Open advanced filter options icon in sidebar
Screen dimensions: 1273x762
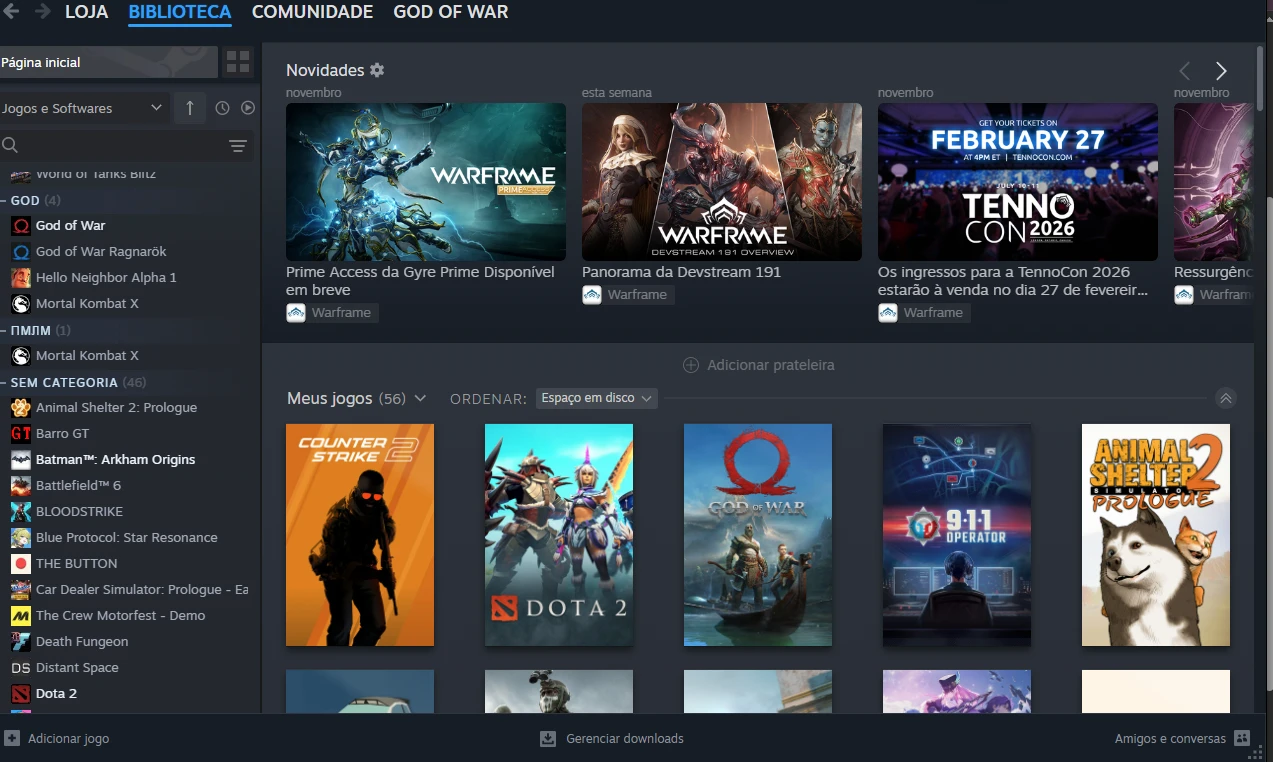click(238, 146)
